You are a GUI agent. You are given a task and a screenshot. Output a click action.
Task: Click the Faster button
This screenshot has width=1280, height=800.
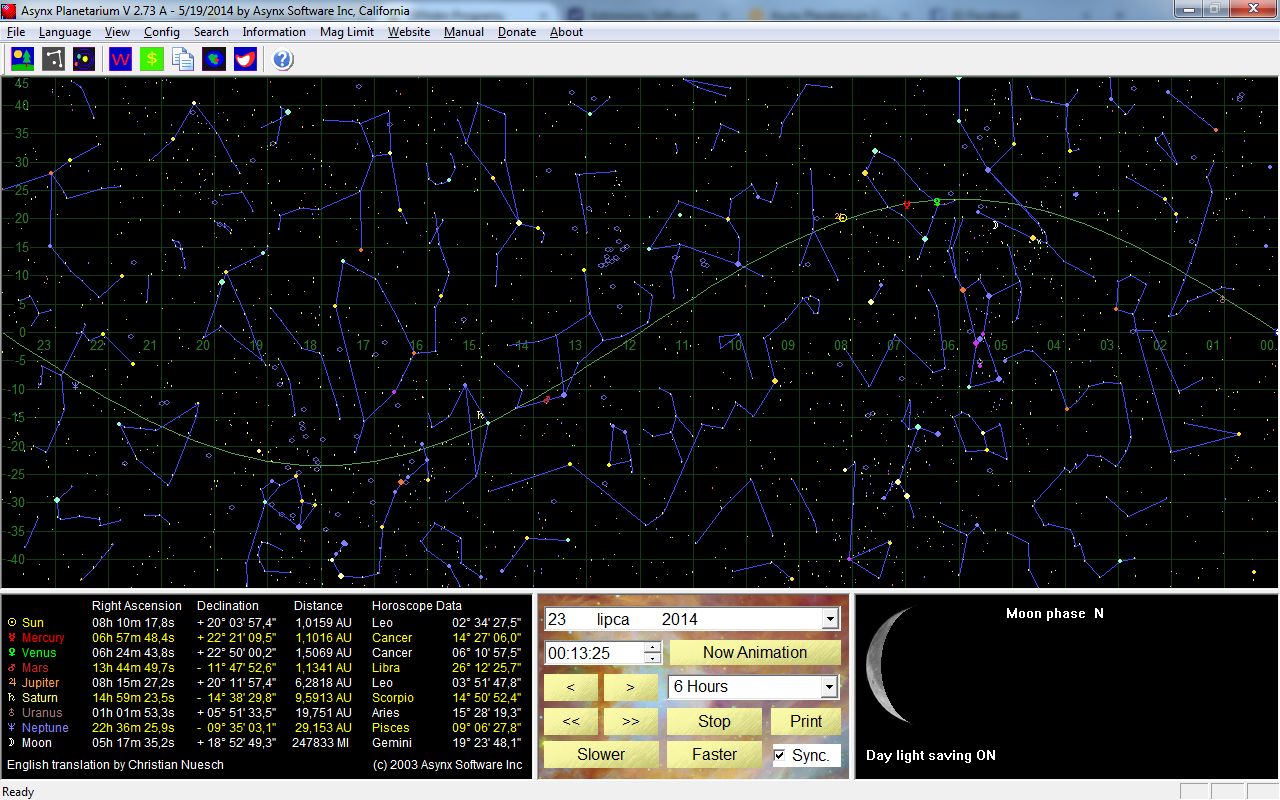click(714, 755)
